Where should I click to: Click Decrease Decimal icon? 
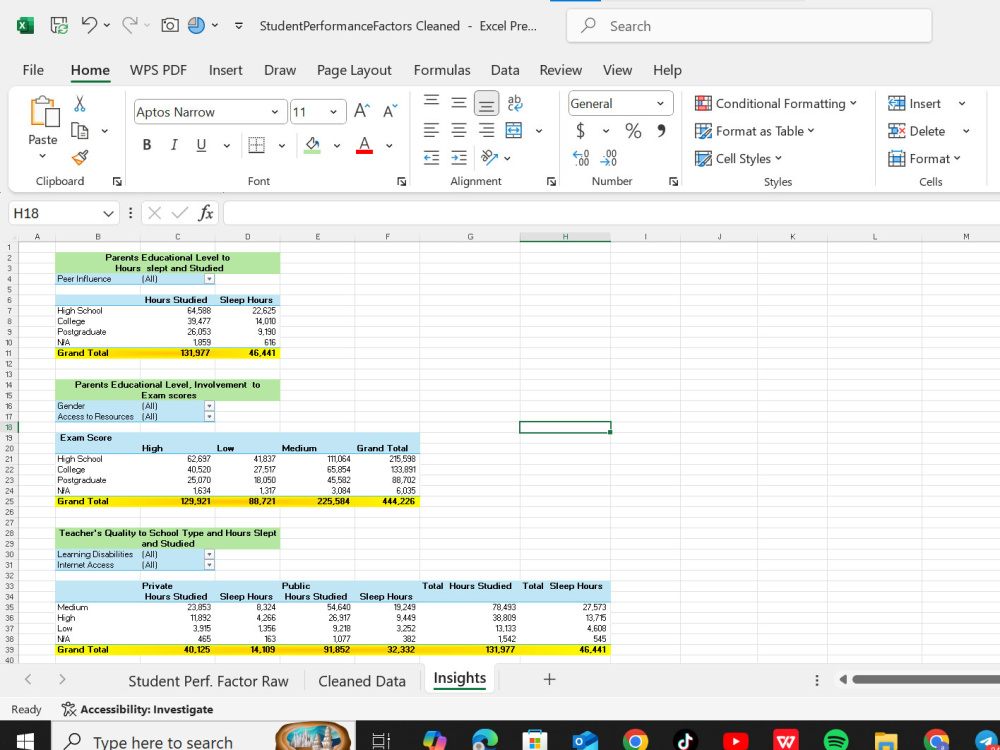pos(610,158)
